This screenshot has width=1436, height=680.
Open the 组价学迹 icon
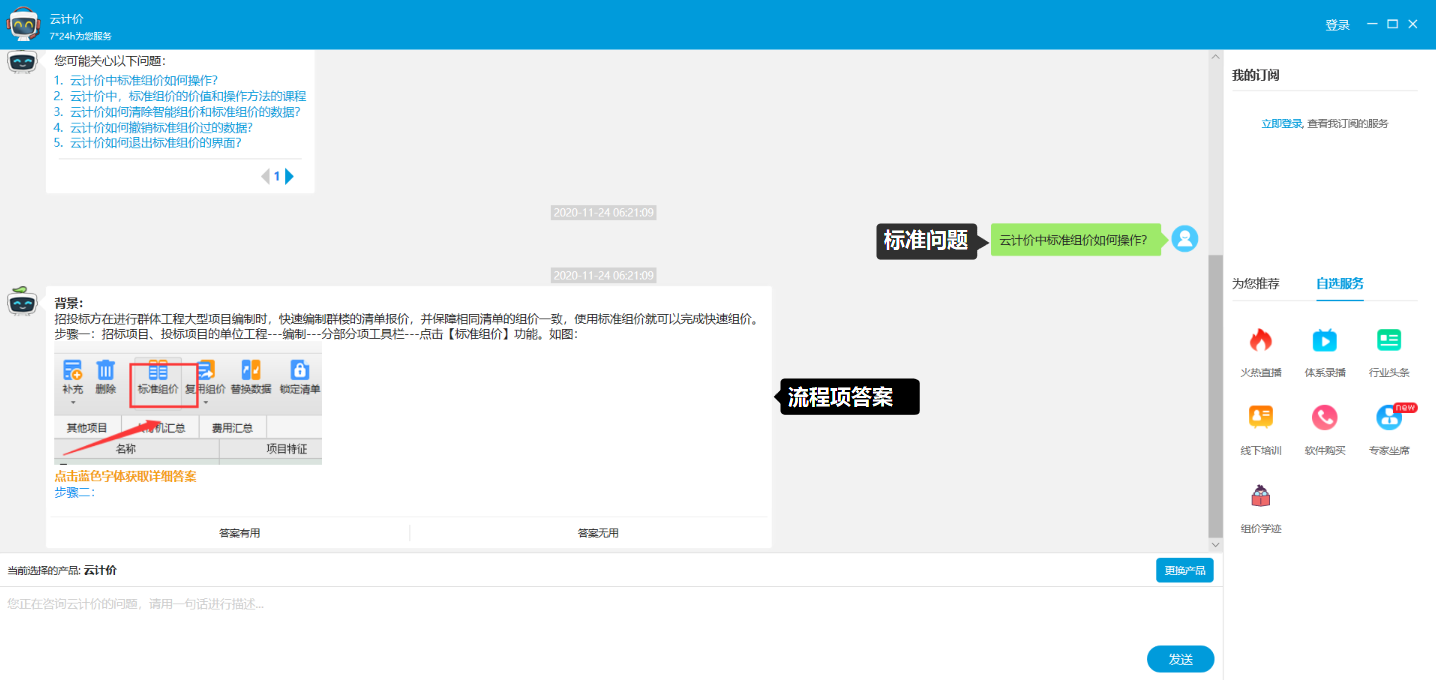coord(1260,496)
